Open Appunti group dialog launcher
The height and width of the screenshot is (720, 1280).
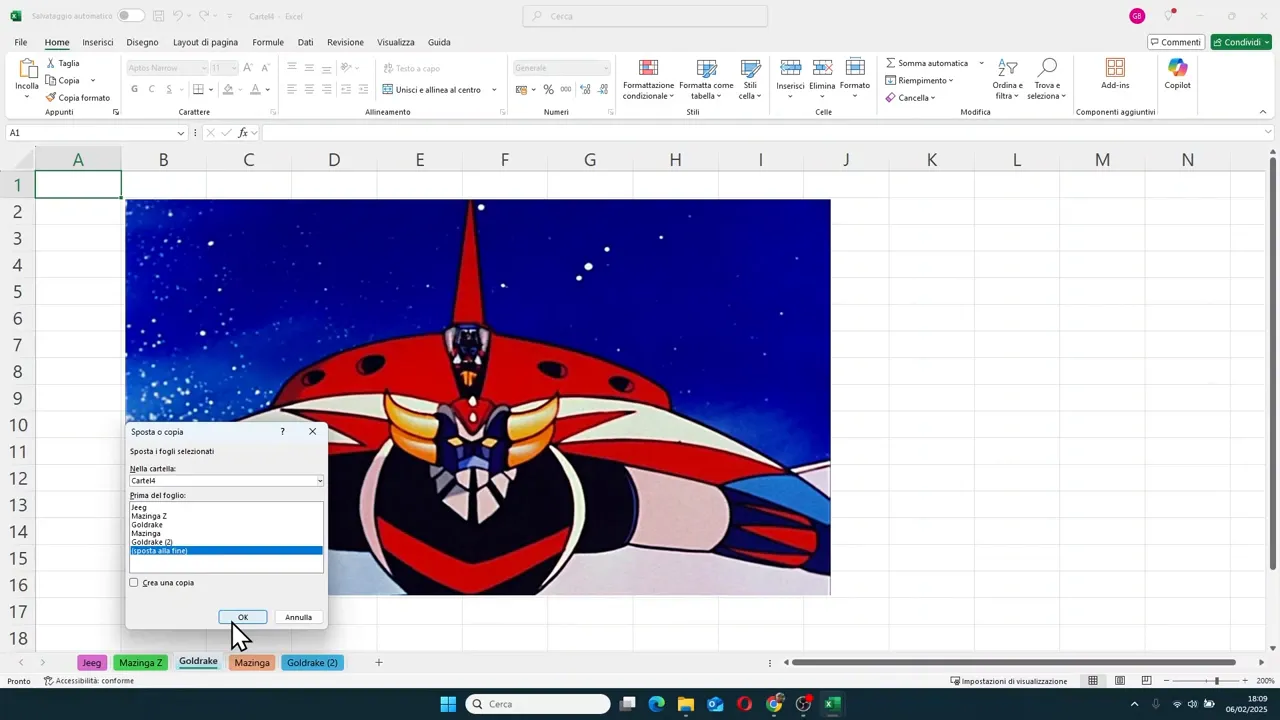click(x=116, y=112)
